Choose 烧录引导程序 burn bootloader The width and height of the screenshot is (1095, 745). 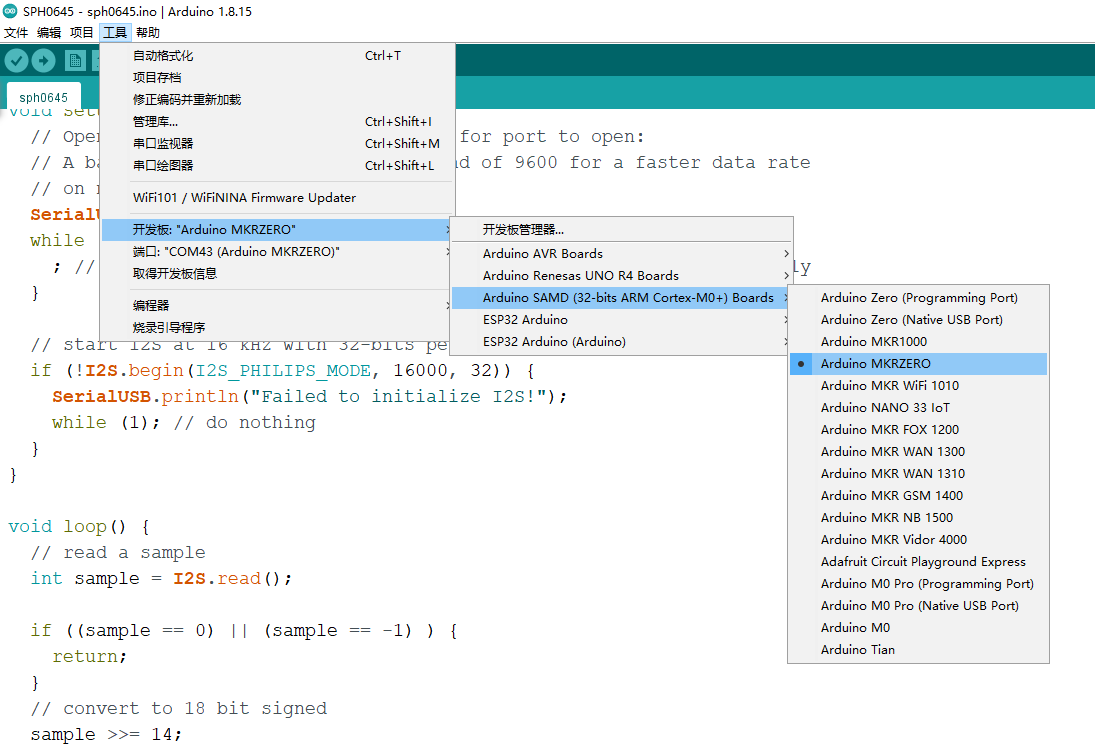[x=277, y=327]
